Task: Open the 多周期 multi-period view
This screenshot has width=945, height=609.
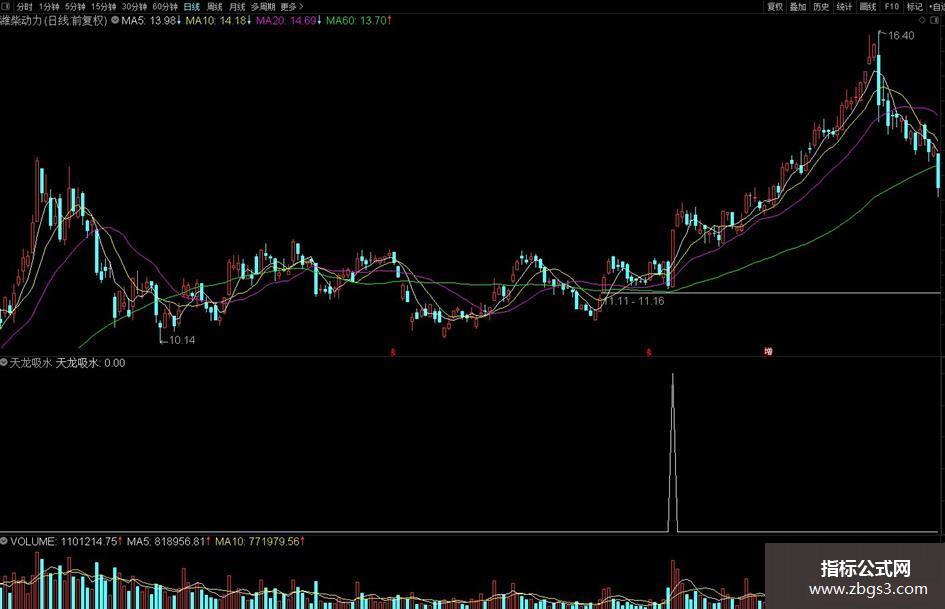Action: pos(263,7)
